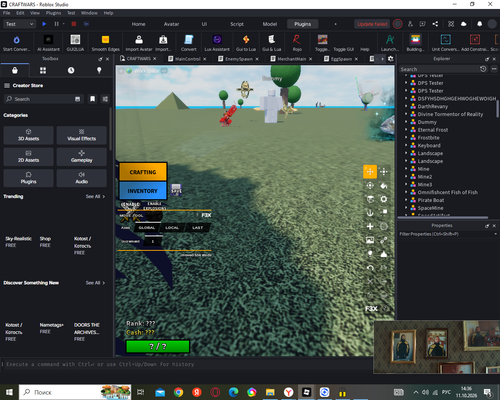Open the Import Avatar plugin
500x400 pixels.
[x=139, y=43]
